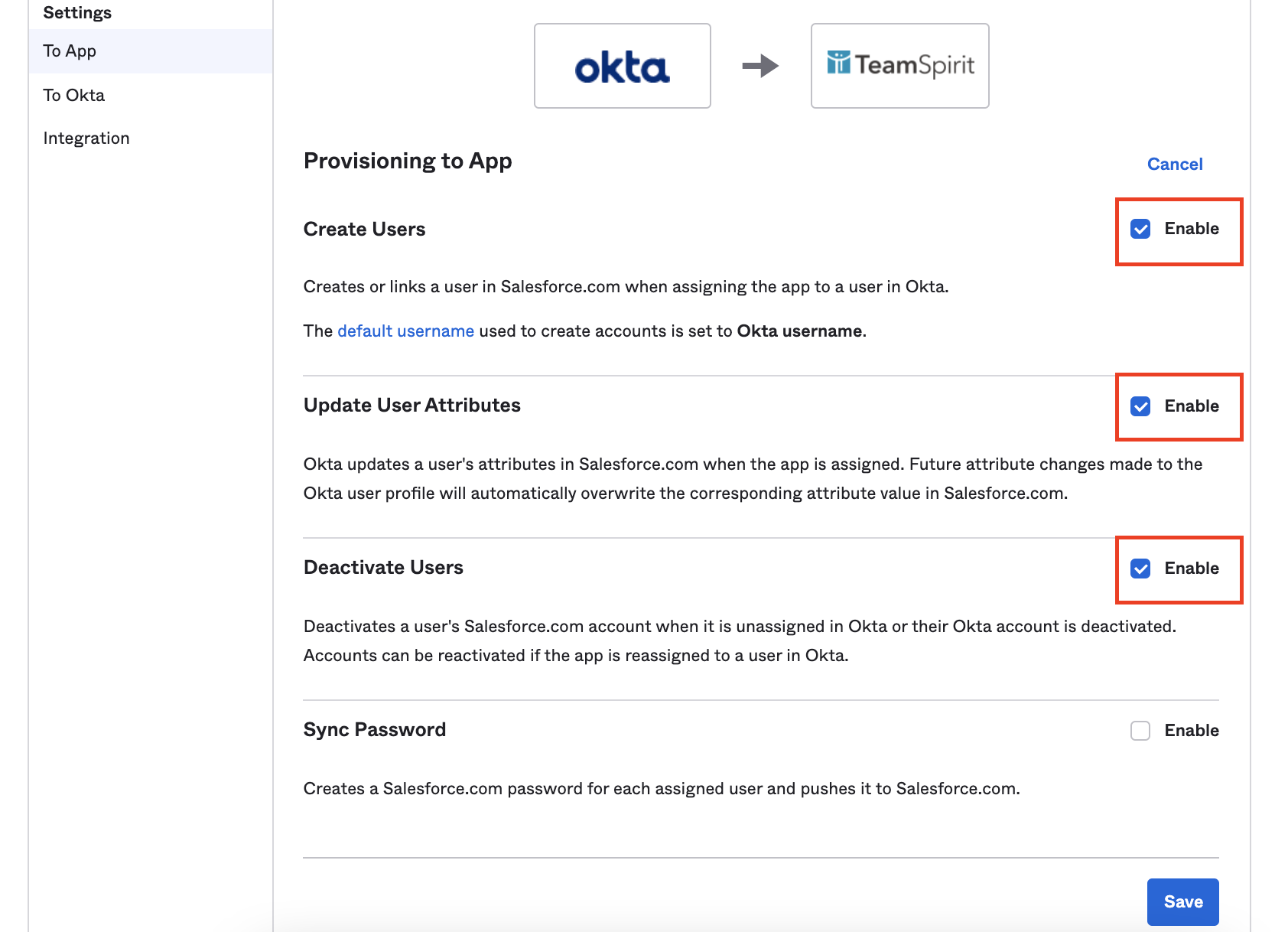Click the Enable label beside Sync Password
Screen dimensions: 1288x932
[x=1192, y=731]
